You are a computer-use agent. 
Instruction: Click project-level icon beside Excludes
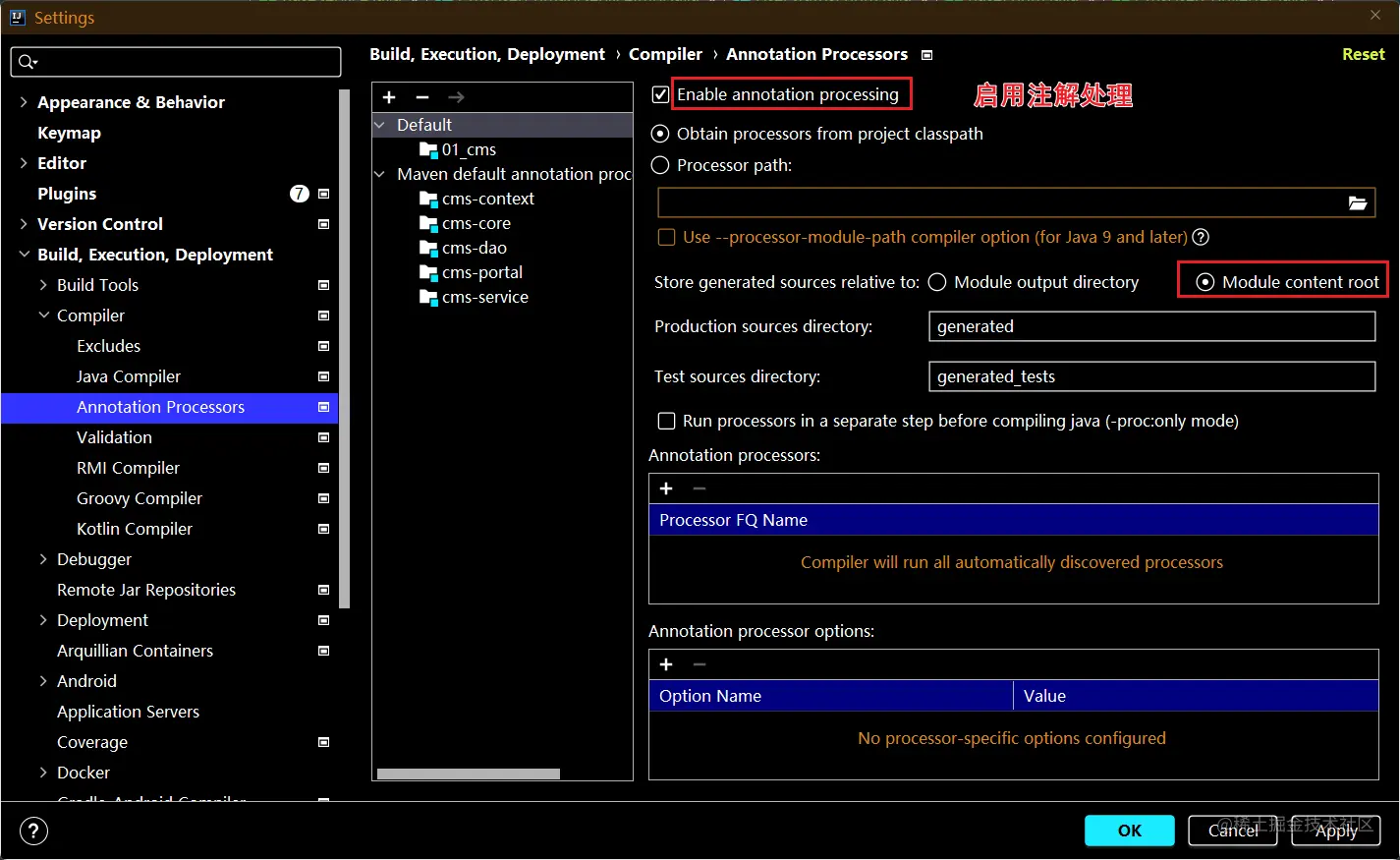coord(324,346)
